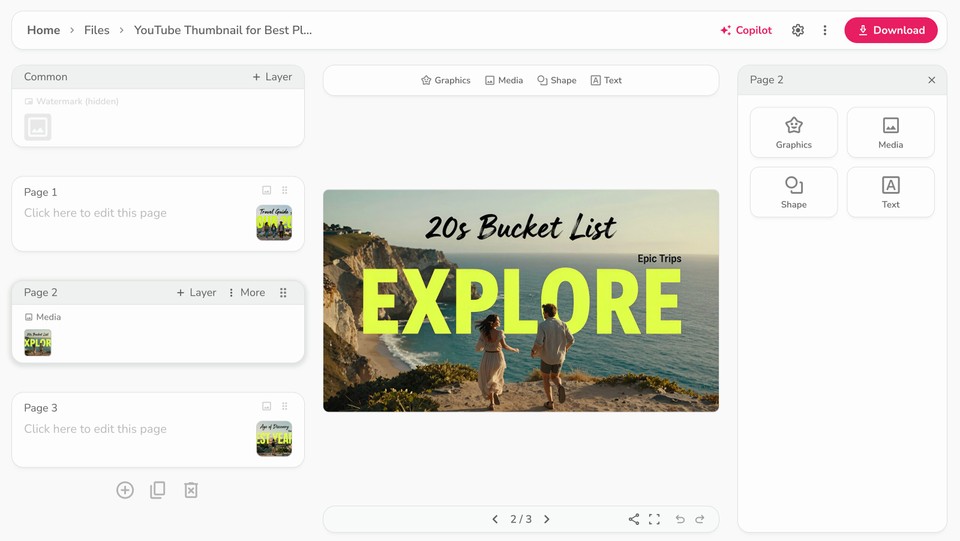Grab Page 3 drag handle
Screen dimensions: 960x541
[285, 406]
